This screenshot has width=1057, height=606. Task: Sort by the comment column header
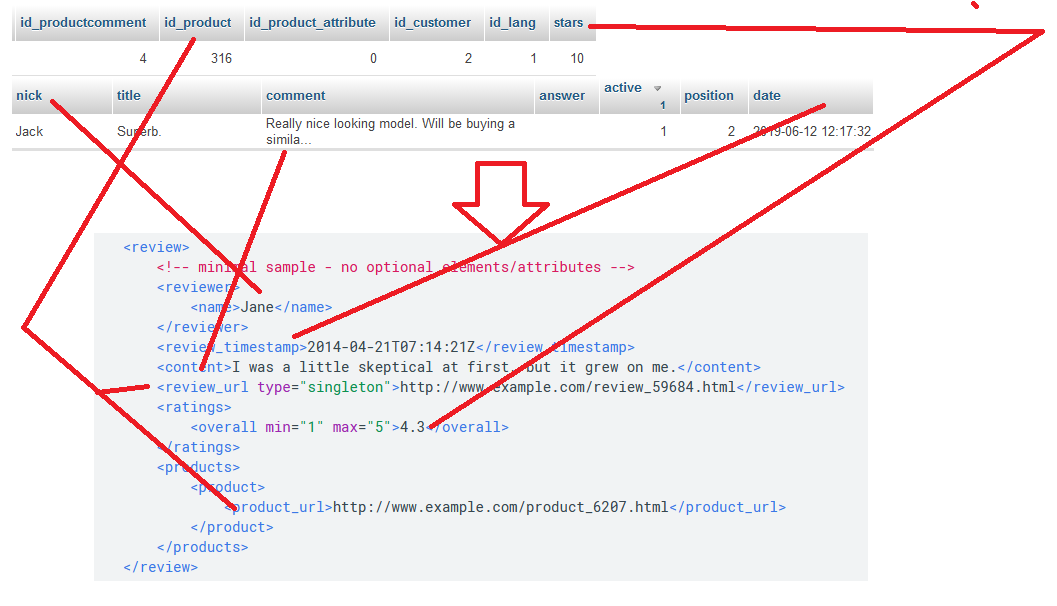[295, 96]
